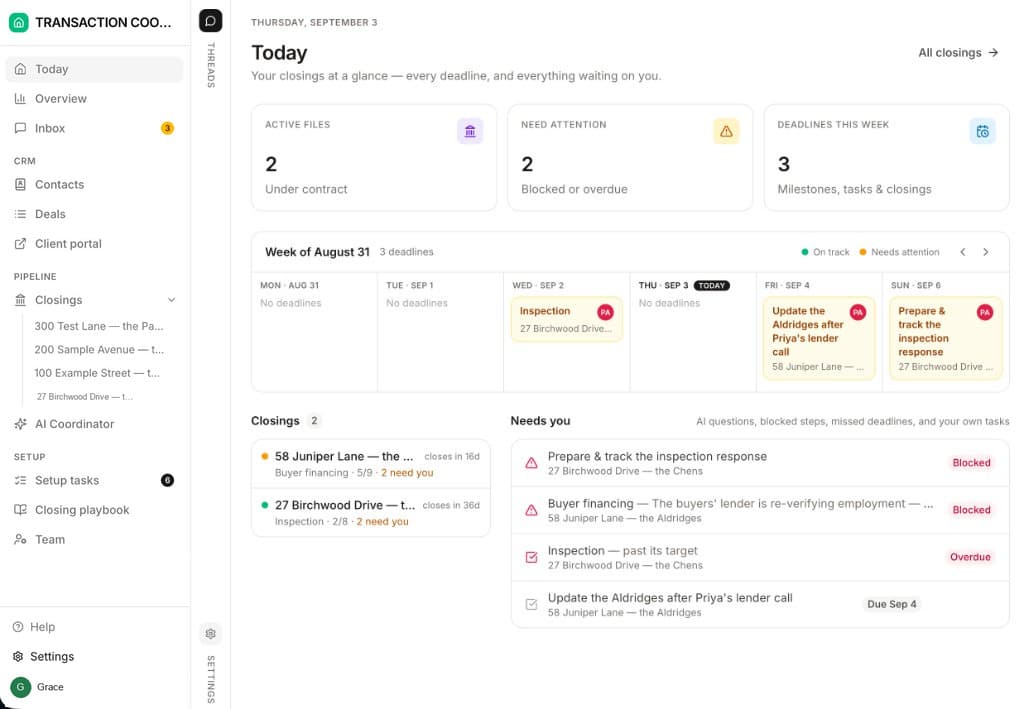1024x709 pixels.
Task: Click the Today house icon in sidebar
Action: [20, 69]
